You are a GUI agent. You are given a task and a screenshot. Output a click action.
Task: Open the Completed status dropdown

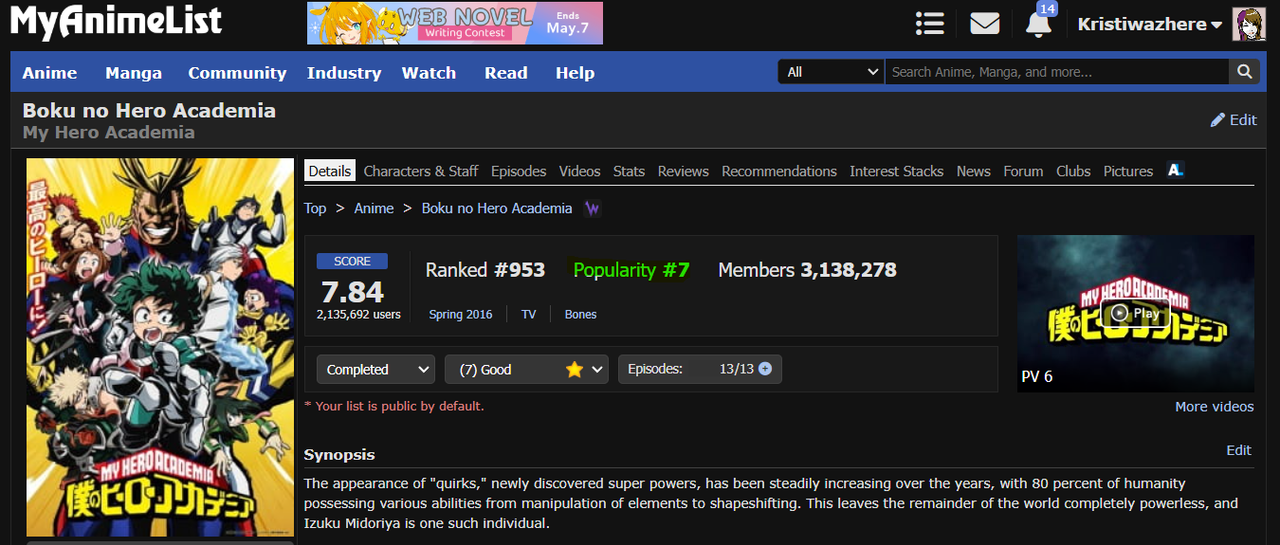point(376,369)
